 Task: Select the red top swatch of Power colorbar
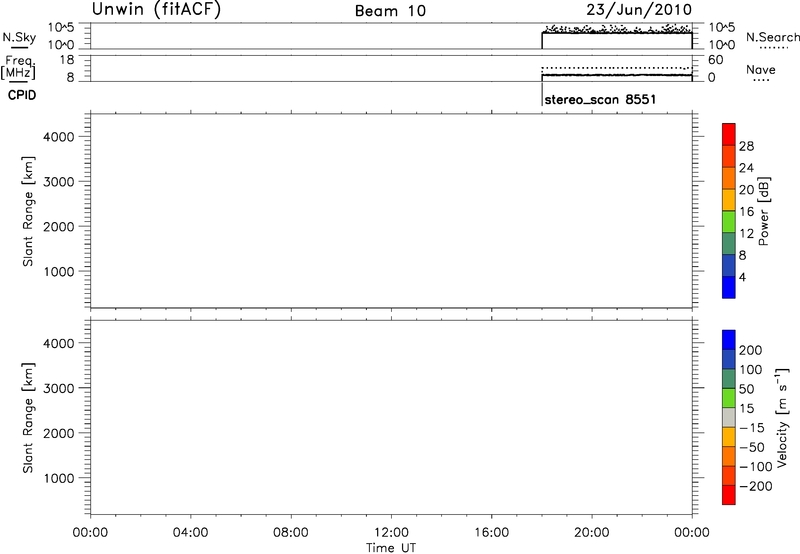[729, 134]
